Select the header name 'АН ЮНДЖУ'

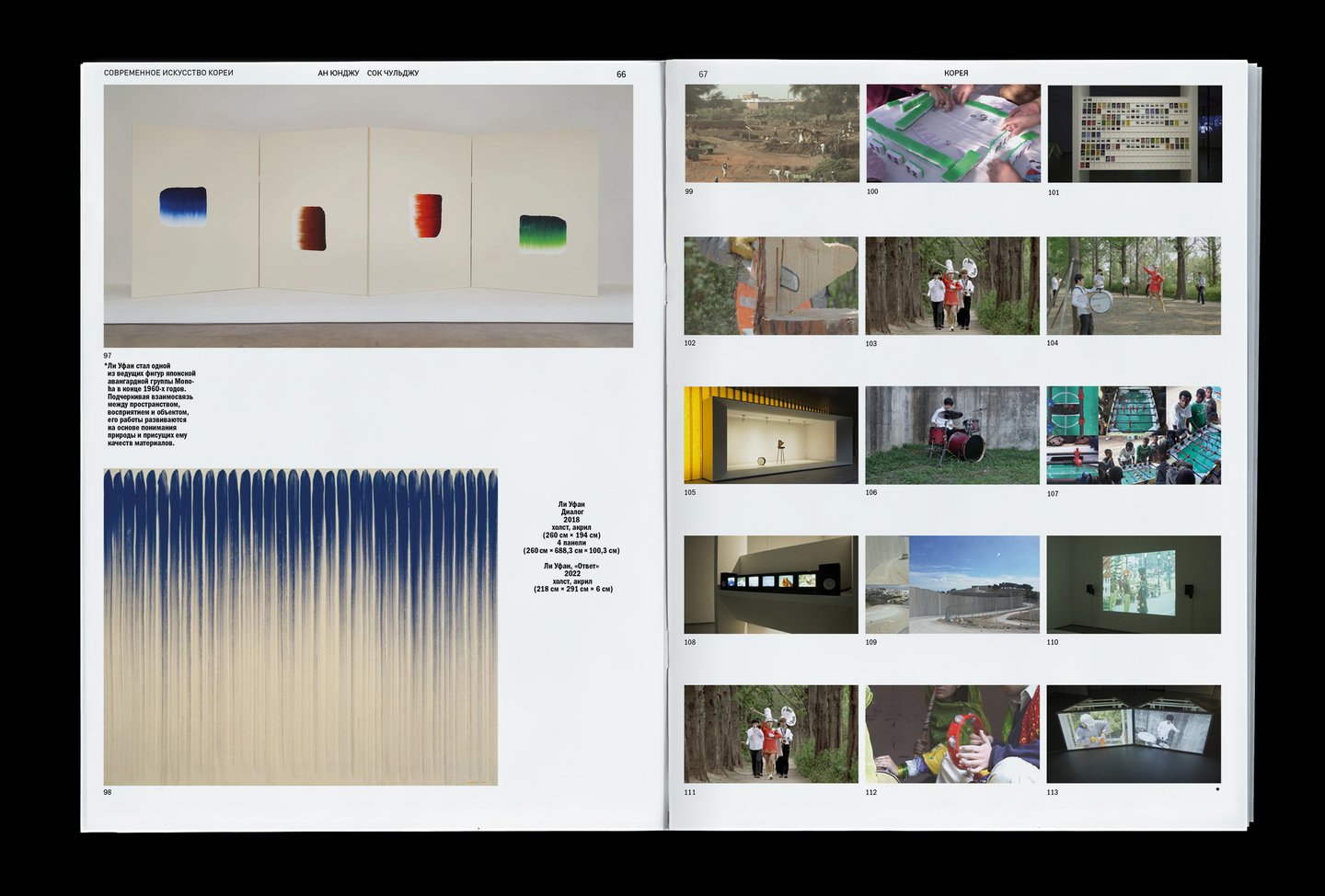click(339, 73)
